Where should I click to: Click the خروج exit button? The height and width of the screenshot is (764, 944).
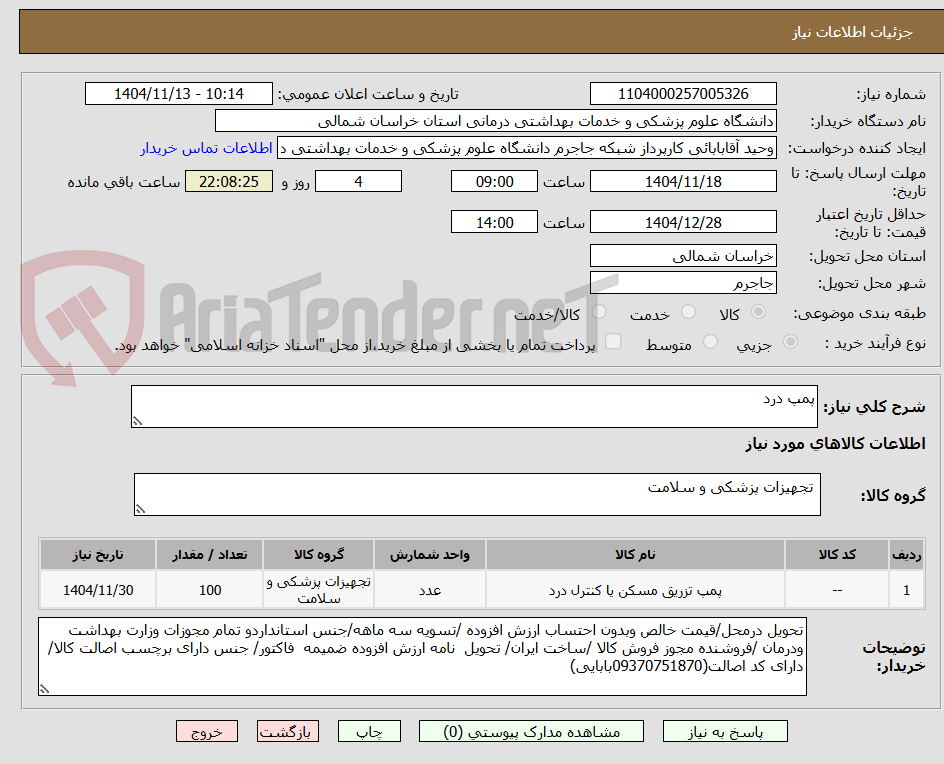tap(206, 731)
